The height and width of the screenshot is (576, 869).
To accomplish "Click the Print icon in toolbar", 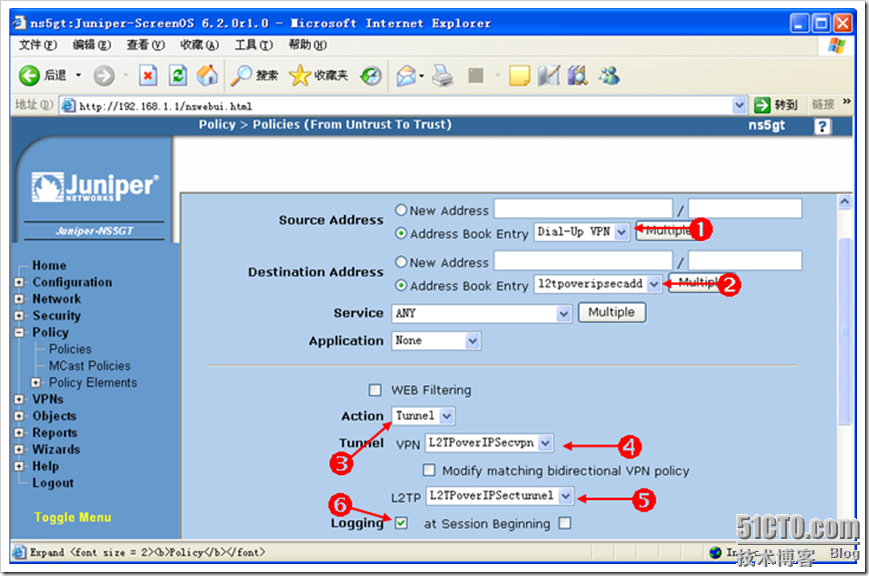I will [442, 75].
